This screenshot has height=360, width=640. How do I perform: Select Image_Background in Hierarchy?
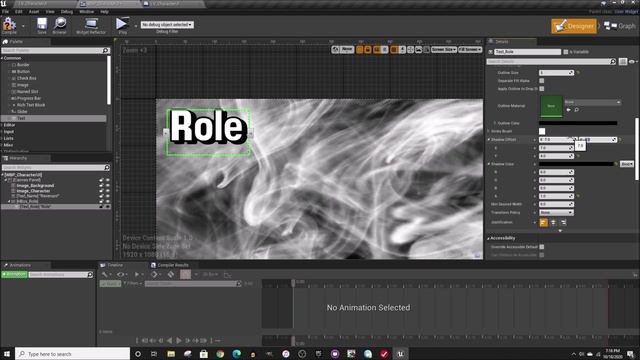(x=35, y=185)
